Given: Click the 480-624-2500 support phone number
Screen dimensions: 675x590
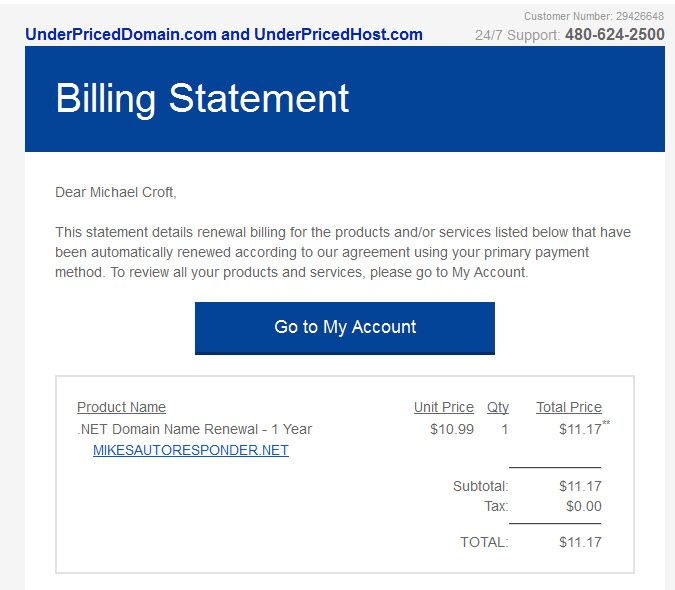Looking at the screenshot, I should coord(615,34).
